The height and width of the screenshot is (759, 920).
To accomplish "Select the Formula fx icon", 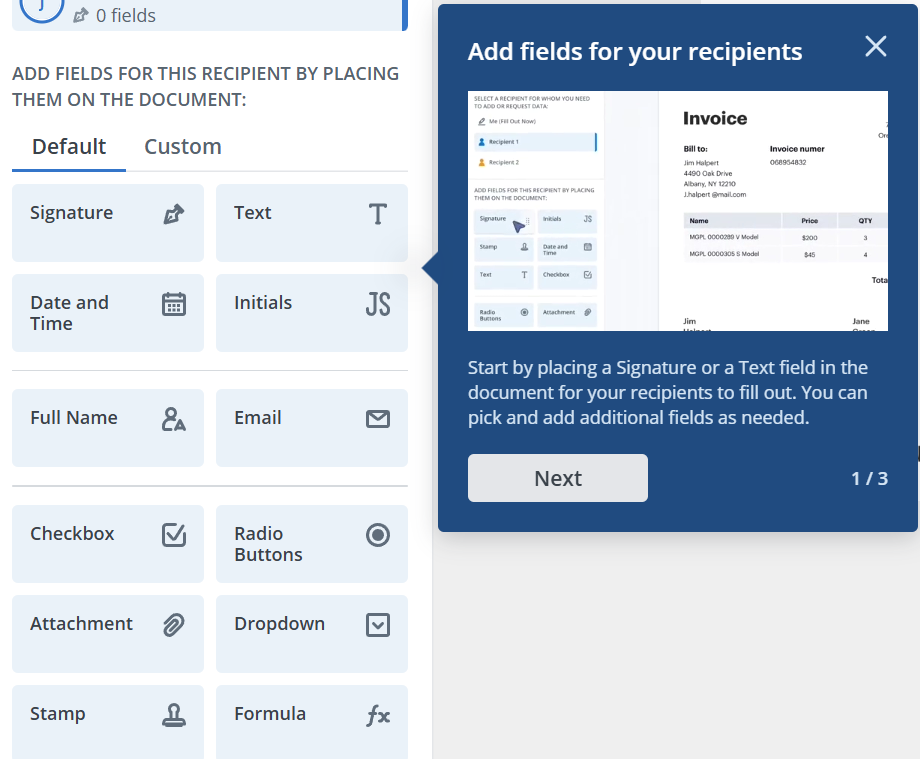I will point(378,715).
